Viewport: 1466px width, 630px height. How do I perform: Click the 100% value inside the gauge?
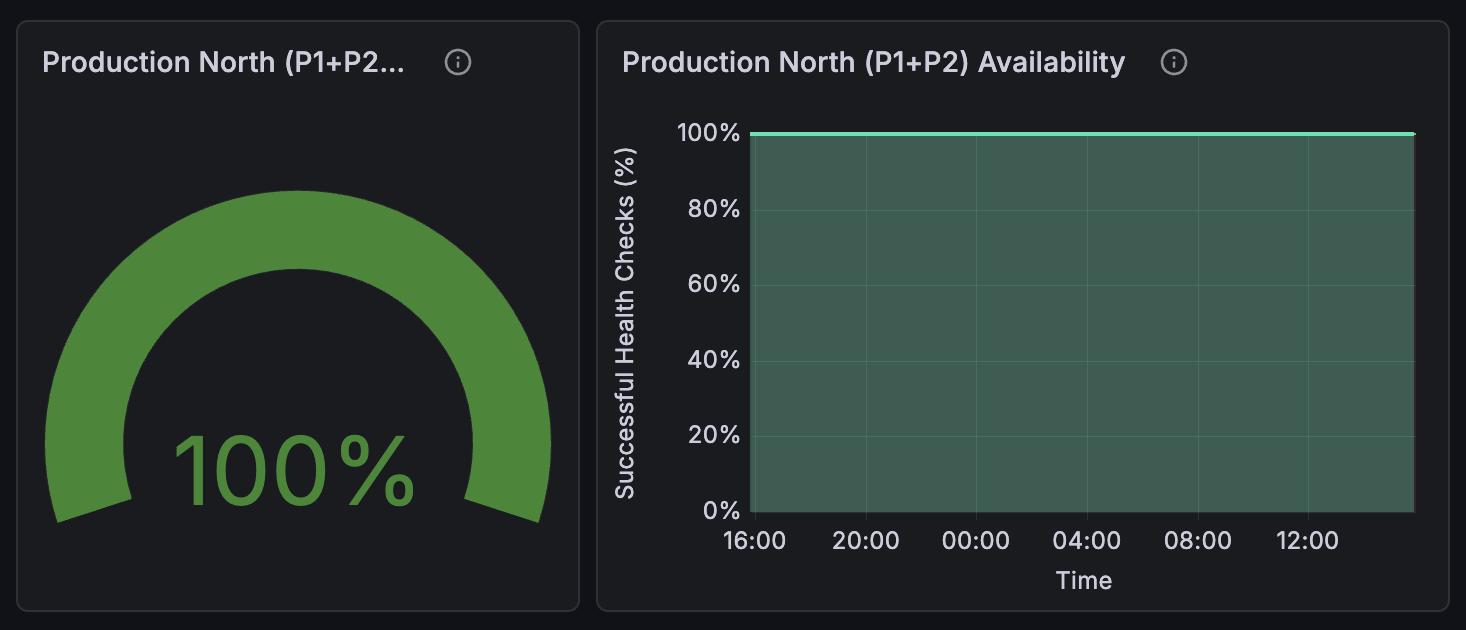coord(295,470)
